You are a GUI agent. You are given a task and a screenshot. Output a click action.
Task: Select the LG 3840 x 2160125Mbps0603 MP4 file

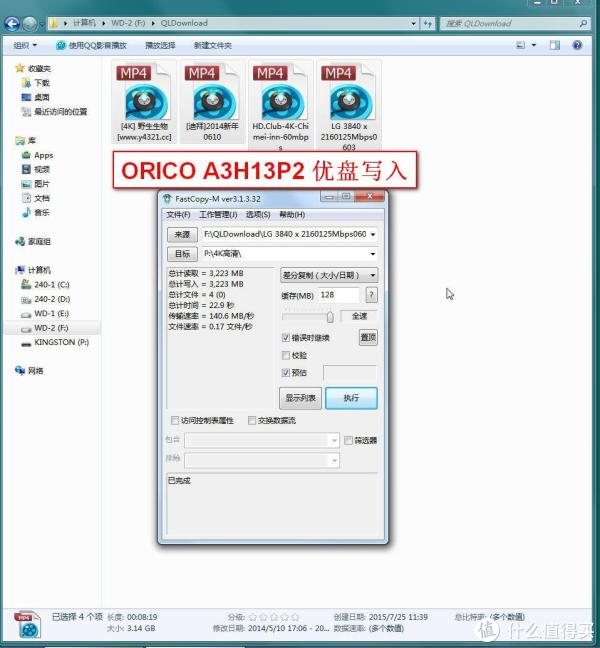348,105
